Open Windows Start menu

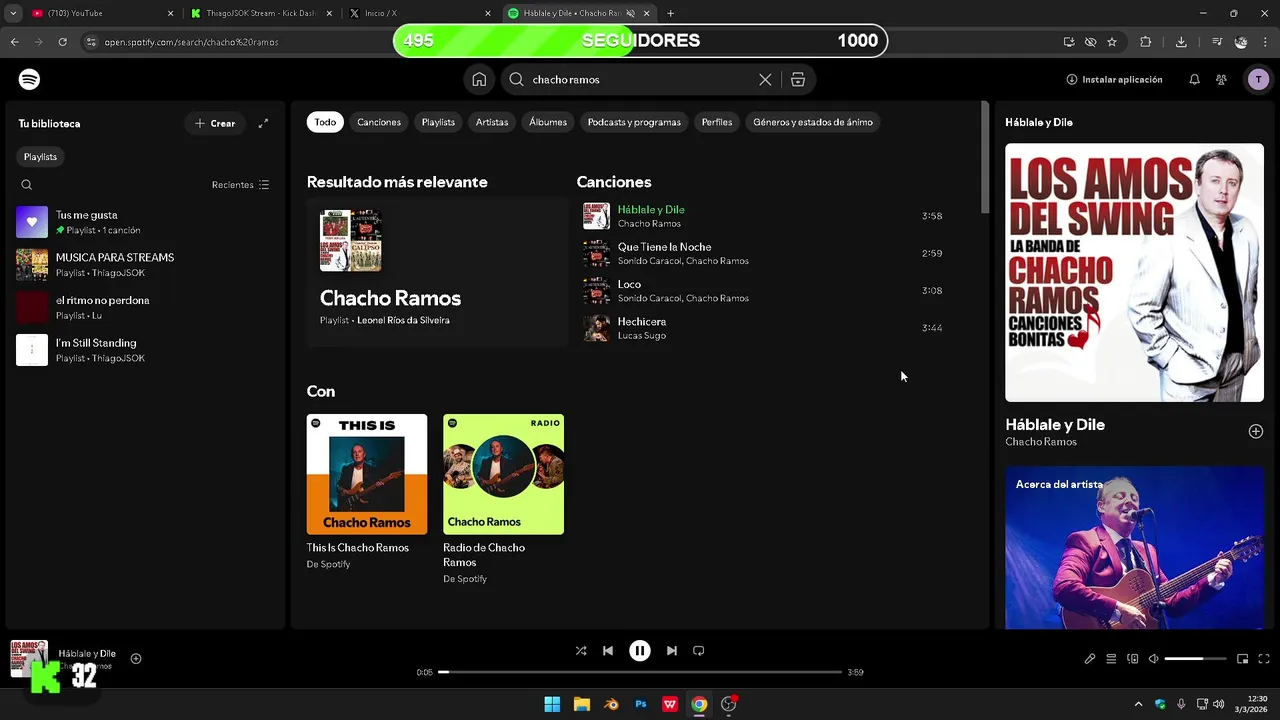coord(552,704)
